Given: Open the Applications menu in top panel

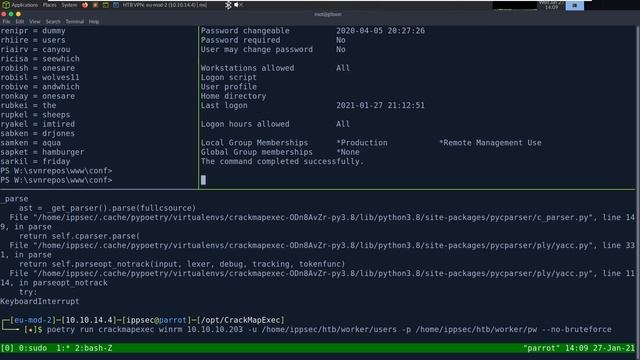Looking at the screenshot, I should click(x=24, y=5).
